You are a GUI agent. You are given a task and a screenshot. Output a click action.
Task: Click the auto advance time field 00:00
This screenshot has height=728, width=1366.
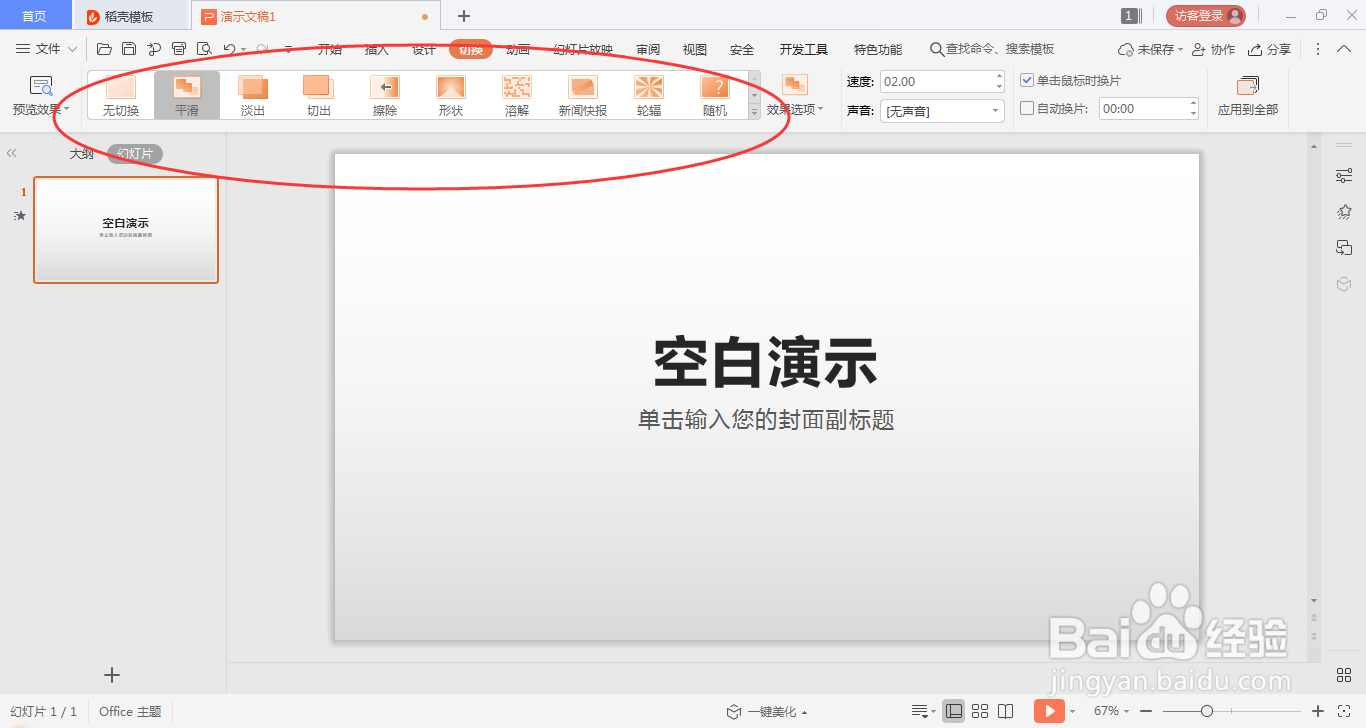(1148, 109)
